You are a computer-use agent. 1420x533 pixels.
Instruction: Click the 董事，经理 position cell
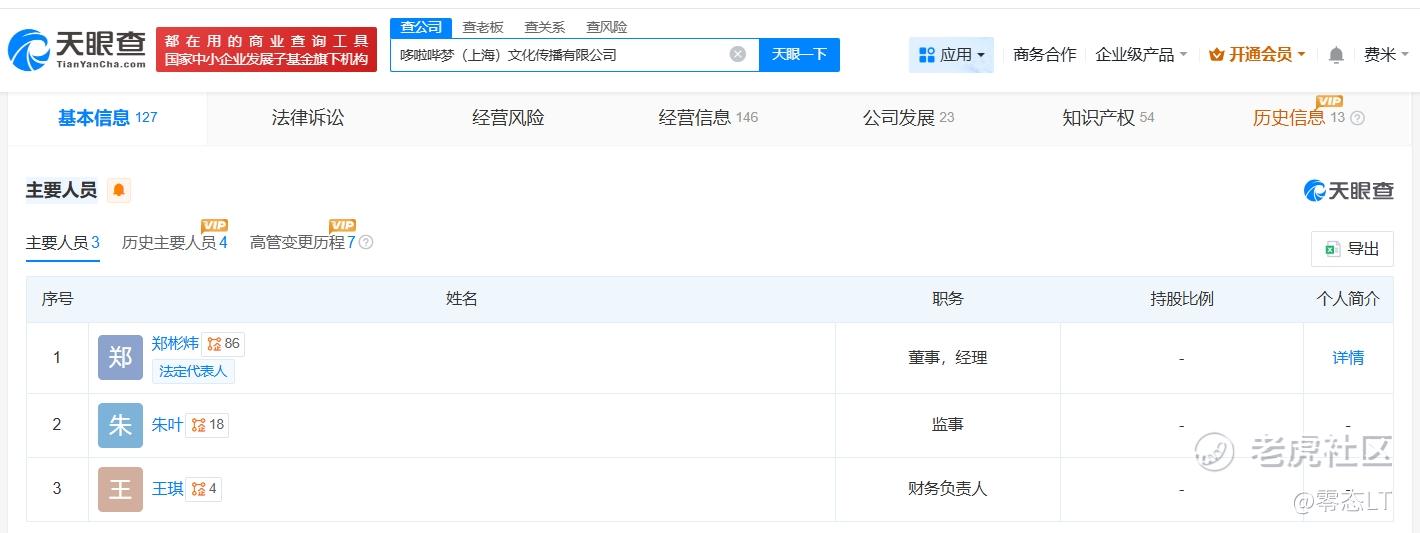click(948, 358)
